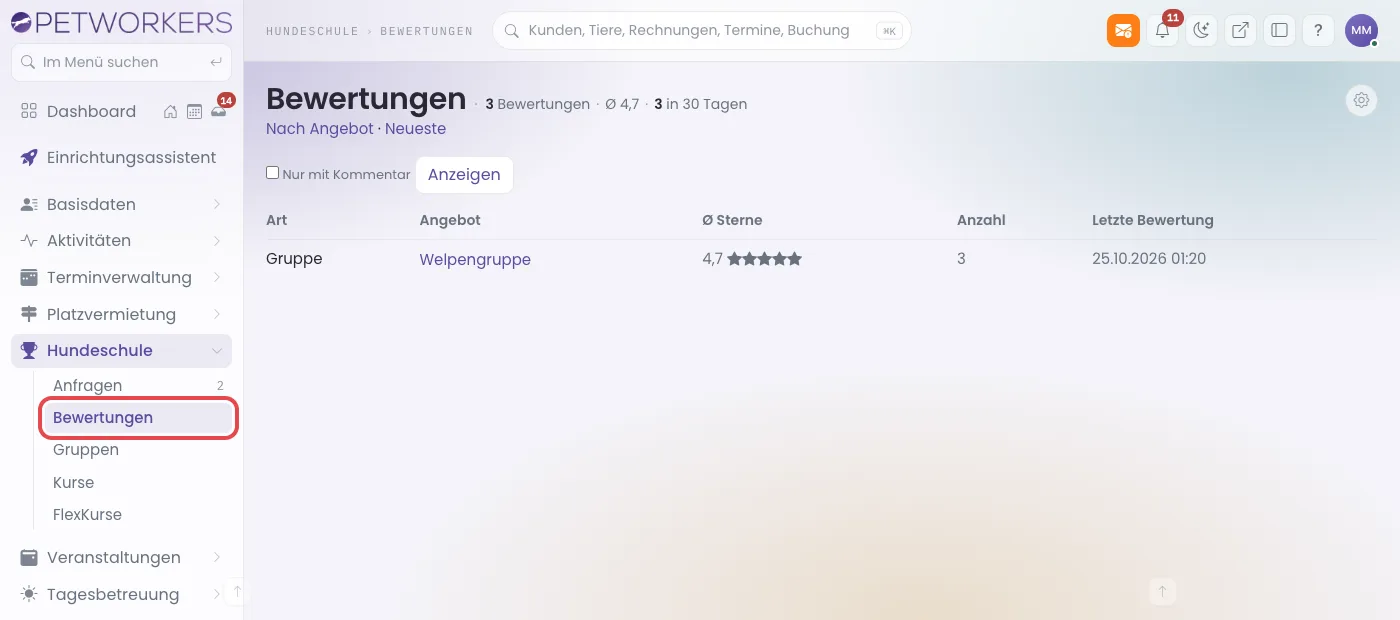Viewport: 1400px width, 620px height.
Task: Click the BEWERTUNGEN breadcrumb
Action: click(427, 31)
